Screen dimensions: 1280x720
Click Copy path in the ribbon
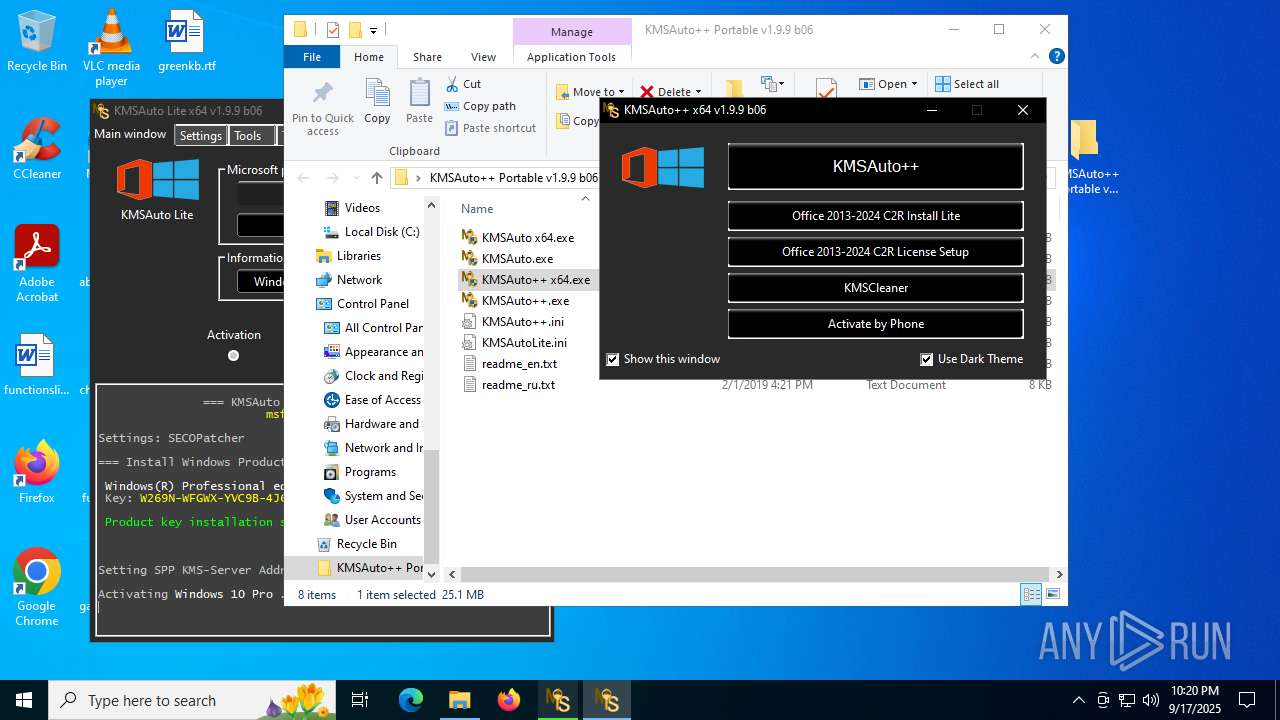coord(480,106)
